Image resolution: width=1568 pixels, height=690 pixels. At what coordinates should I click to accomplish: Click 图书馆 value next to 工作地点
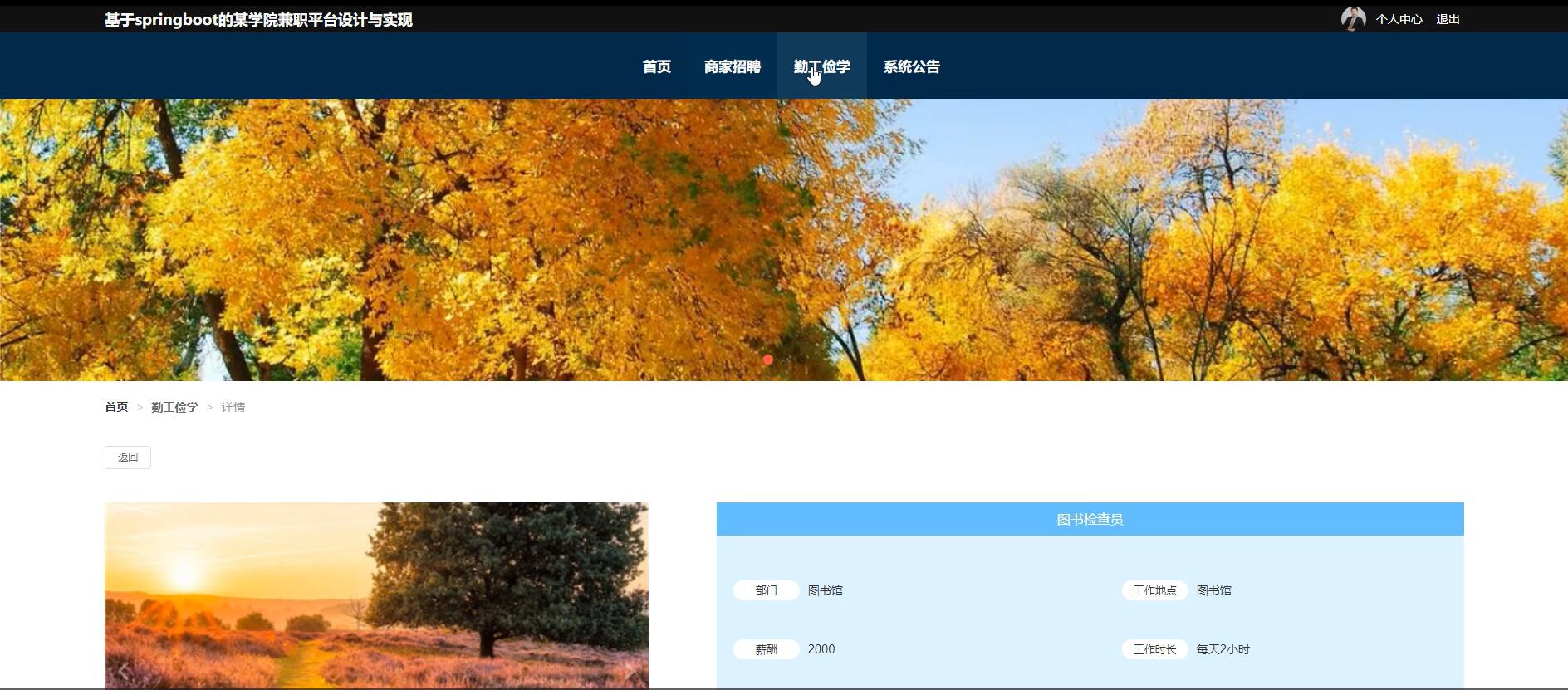point(1213,590)
